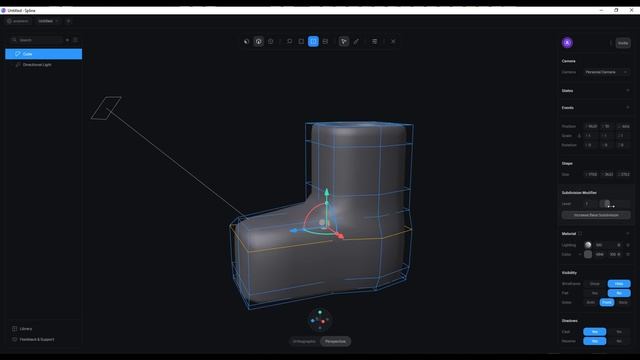Viewport: 640px width, 360px height.
Task: Select the Directional Light layer
Action: click(44, 64)
